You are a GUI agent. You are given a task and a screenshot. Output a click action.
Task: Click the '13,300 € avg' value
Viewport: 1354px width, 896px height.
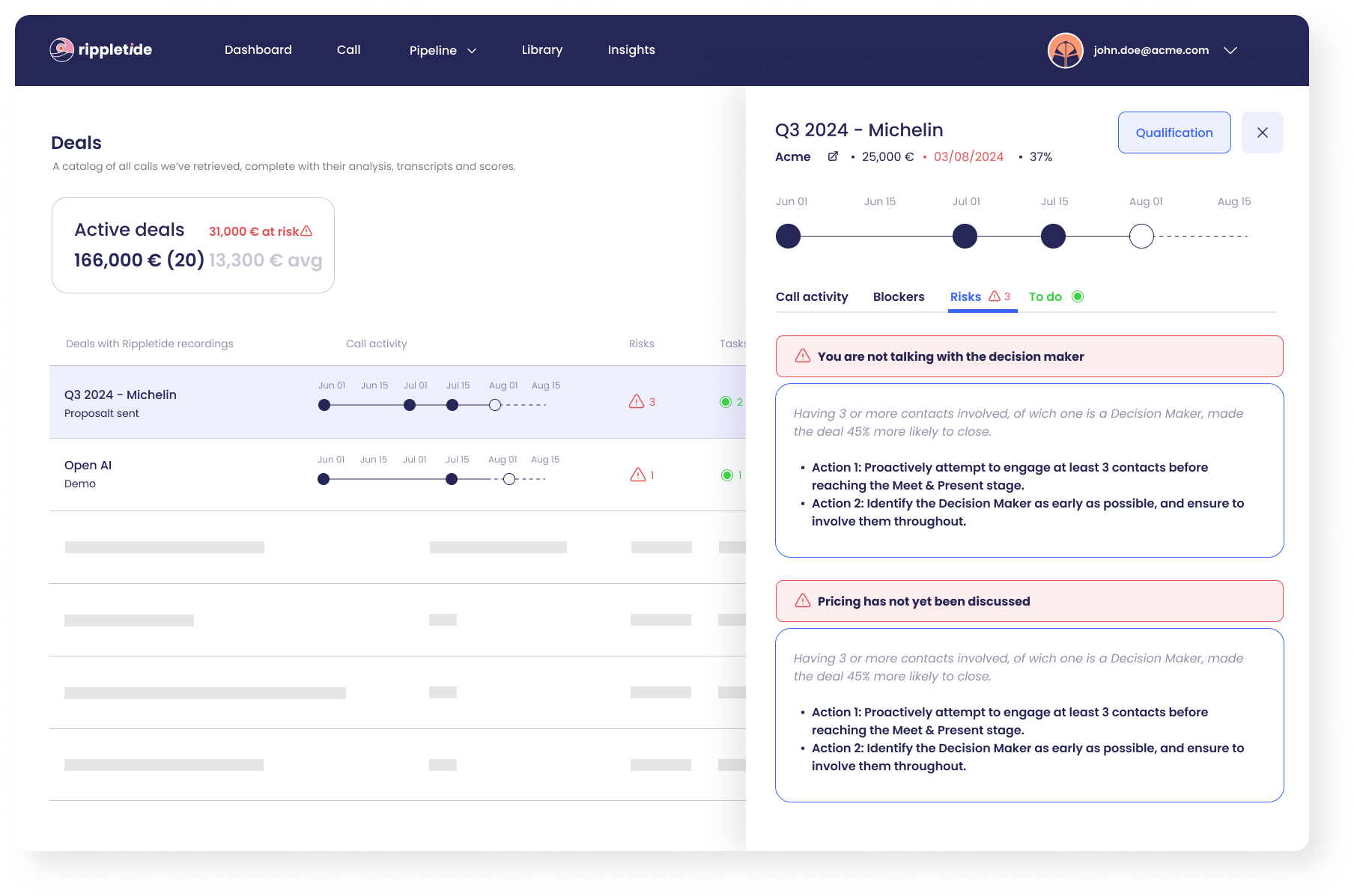[x=266, y=260]
